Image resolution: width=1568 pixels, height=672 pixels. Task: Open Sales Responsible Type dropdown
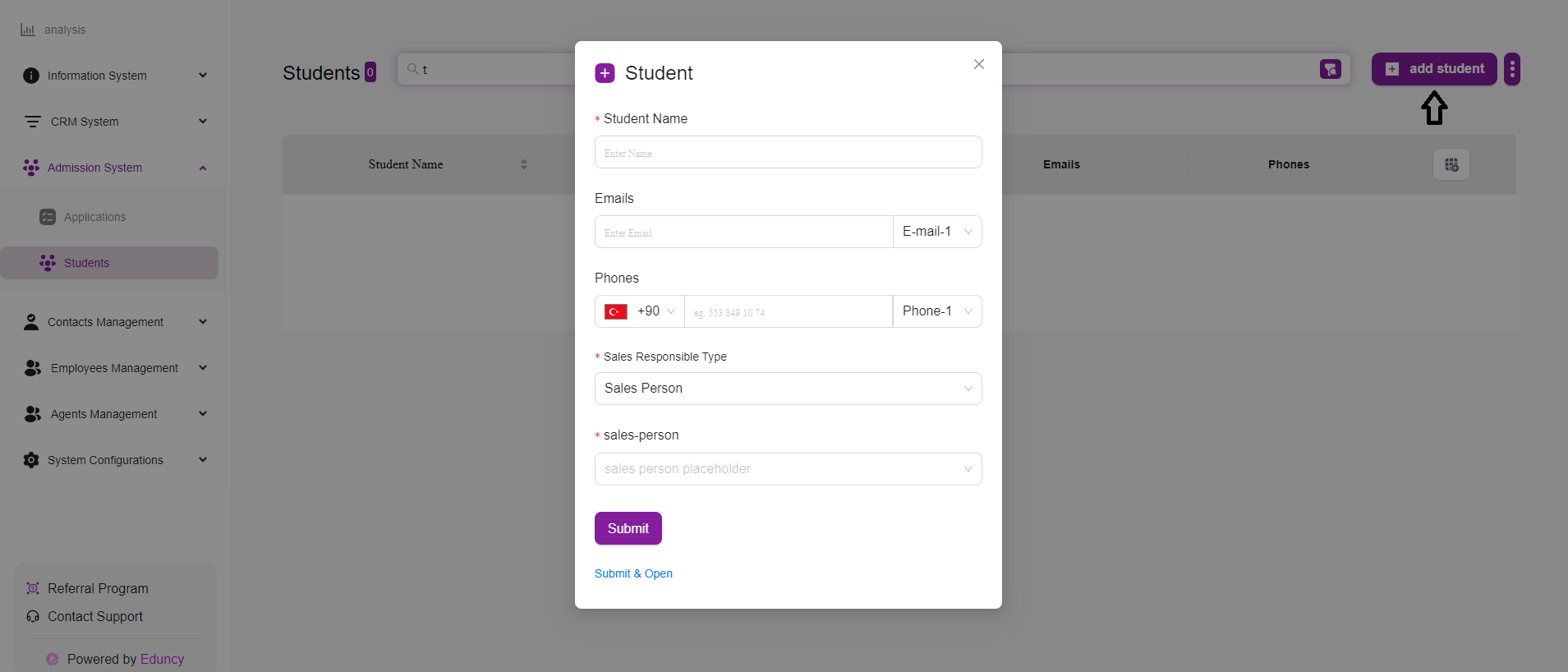(x=788, y=389)
